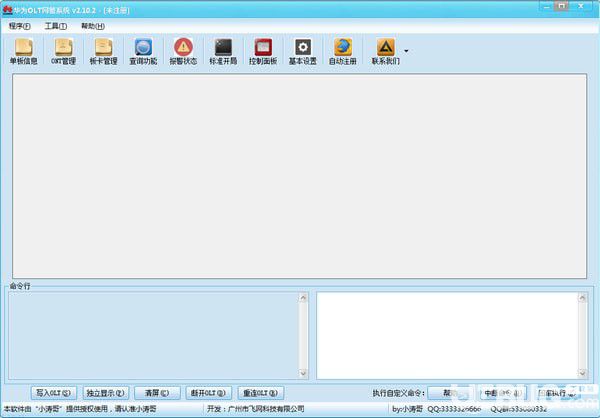
Task: Click scroll-down arrow of left command panel
Action: pyautogui.click(x=303, y=373)
